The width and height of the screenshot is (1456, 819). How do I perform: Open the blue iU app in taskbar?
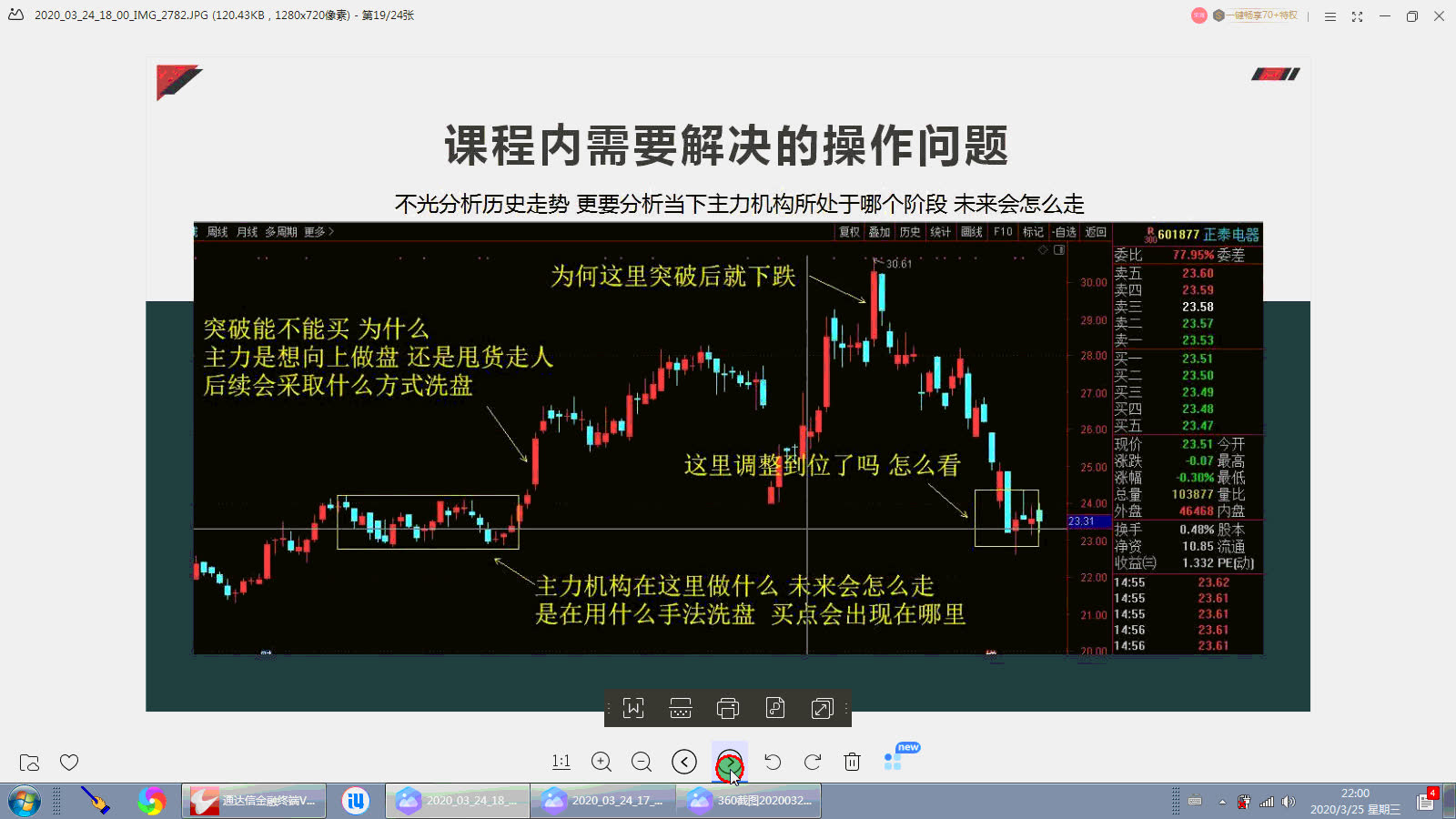[356, 802]
